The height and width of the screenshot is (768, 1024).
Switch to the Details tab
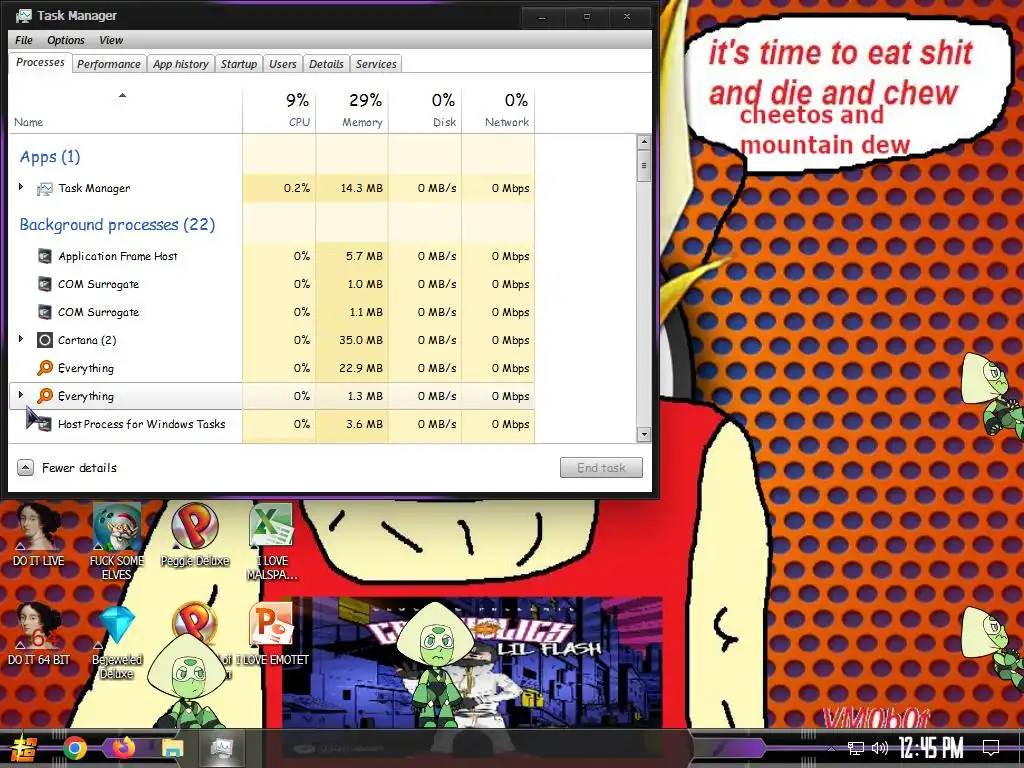326,64
